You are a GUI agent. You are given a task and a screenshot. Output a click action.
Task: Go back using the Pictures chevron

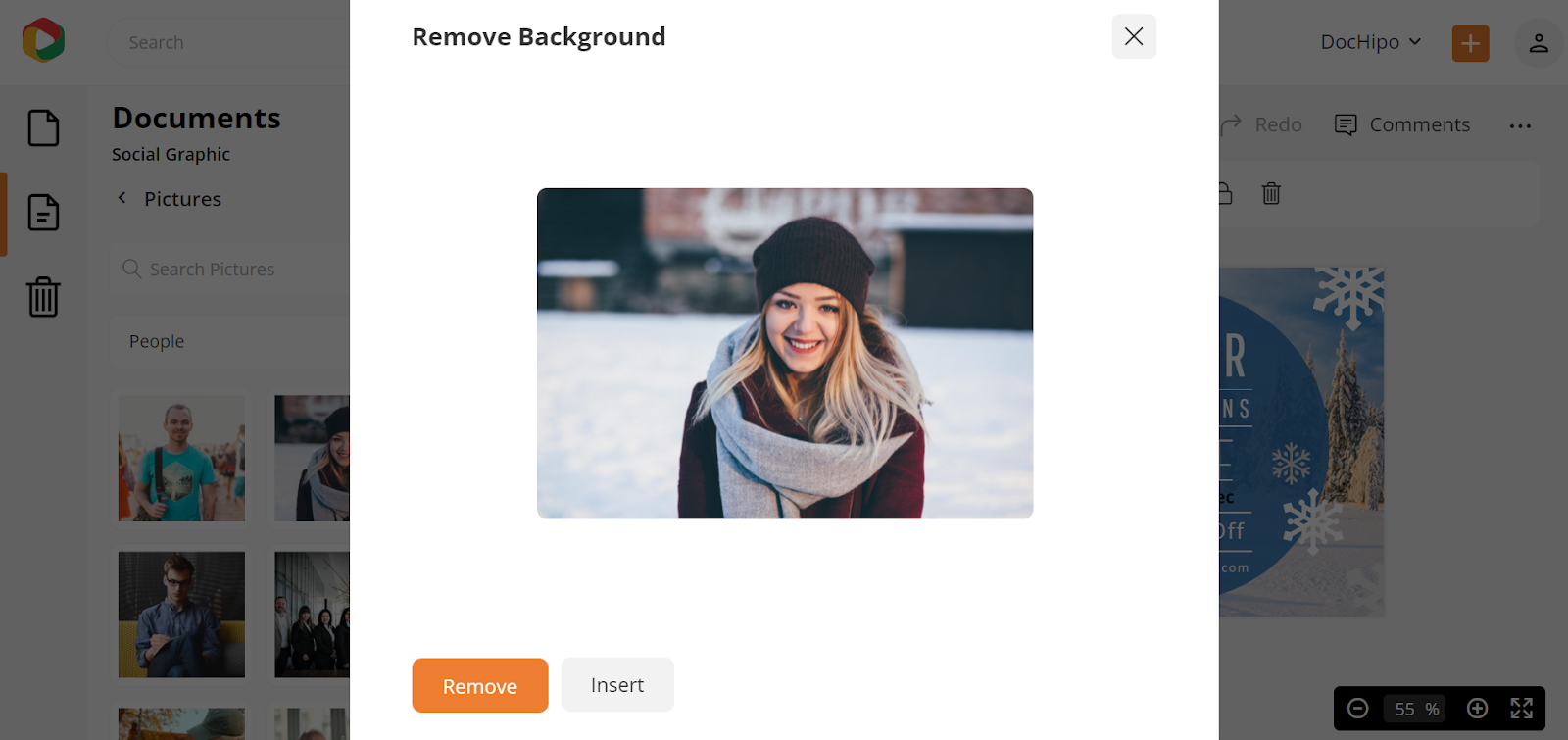tap(122, 198)
